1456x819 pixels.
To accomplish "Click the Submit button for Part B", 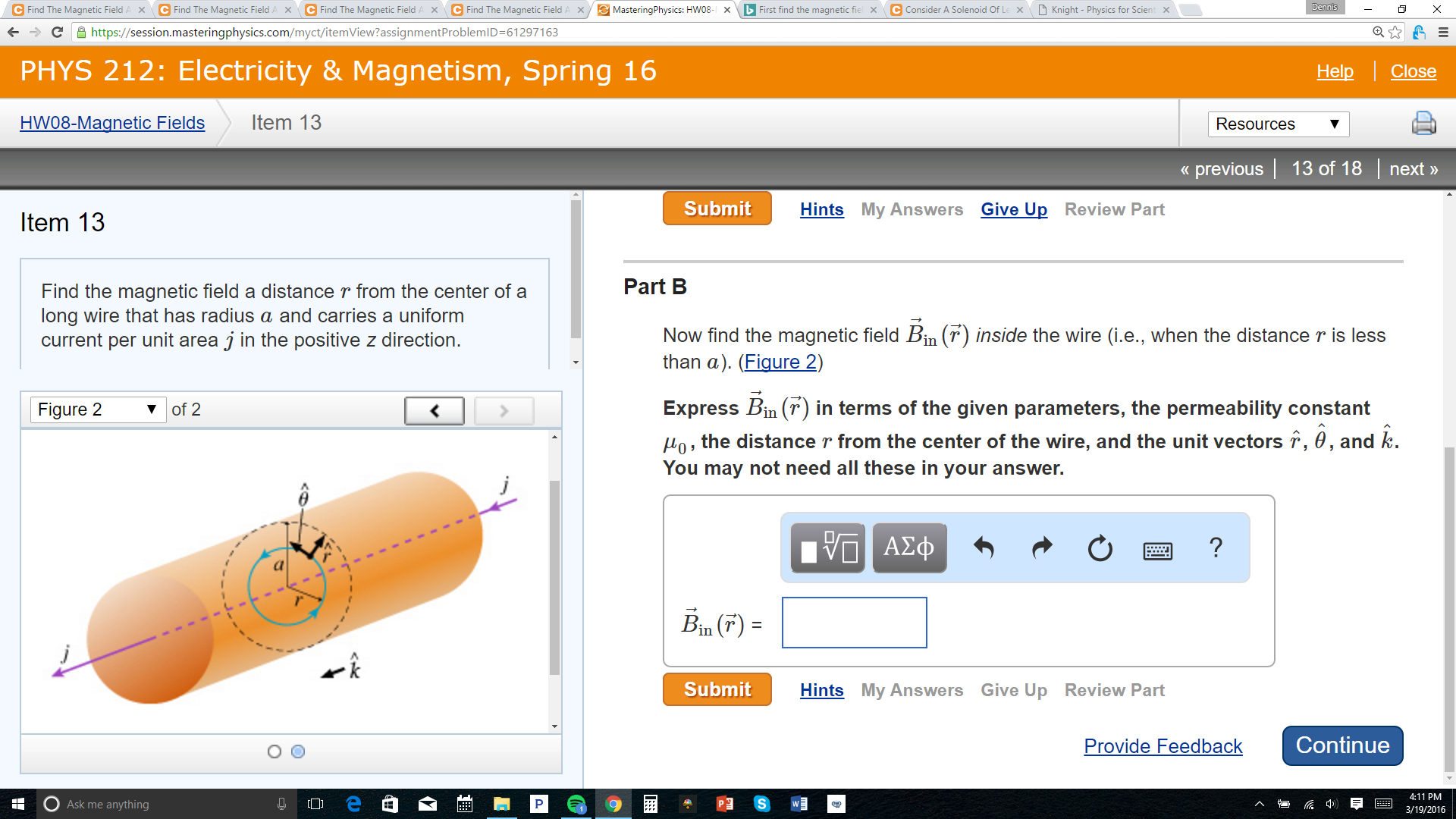I will (x=716, y=689).
